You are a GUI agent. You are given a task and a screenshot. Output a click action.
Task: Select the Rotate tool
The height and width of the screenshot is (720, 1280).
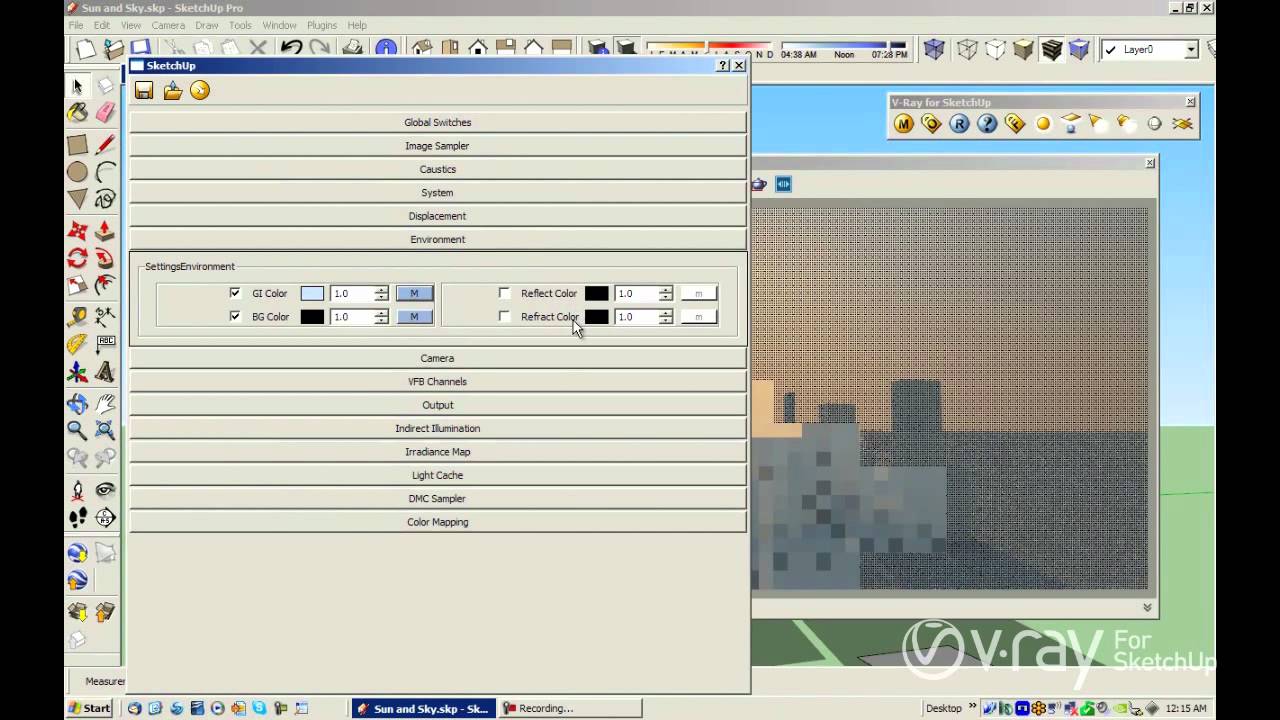77,258
